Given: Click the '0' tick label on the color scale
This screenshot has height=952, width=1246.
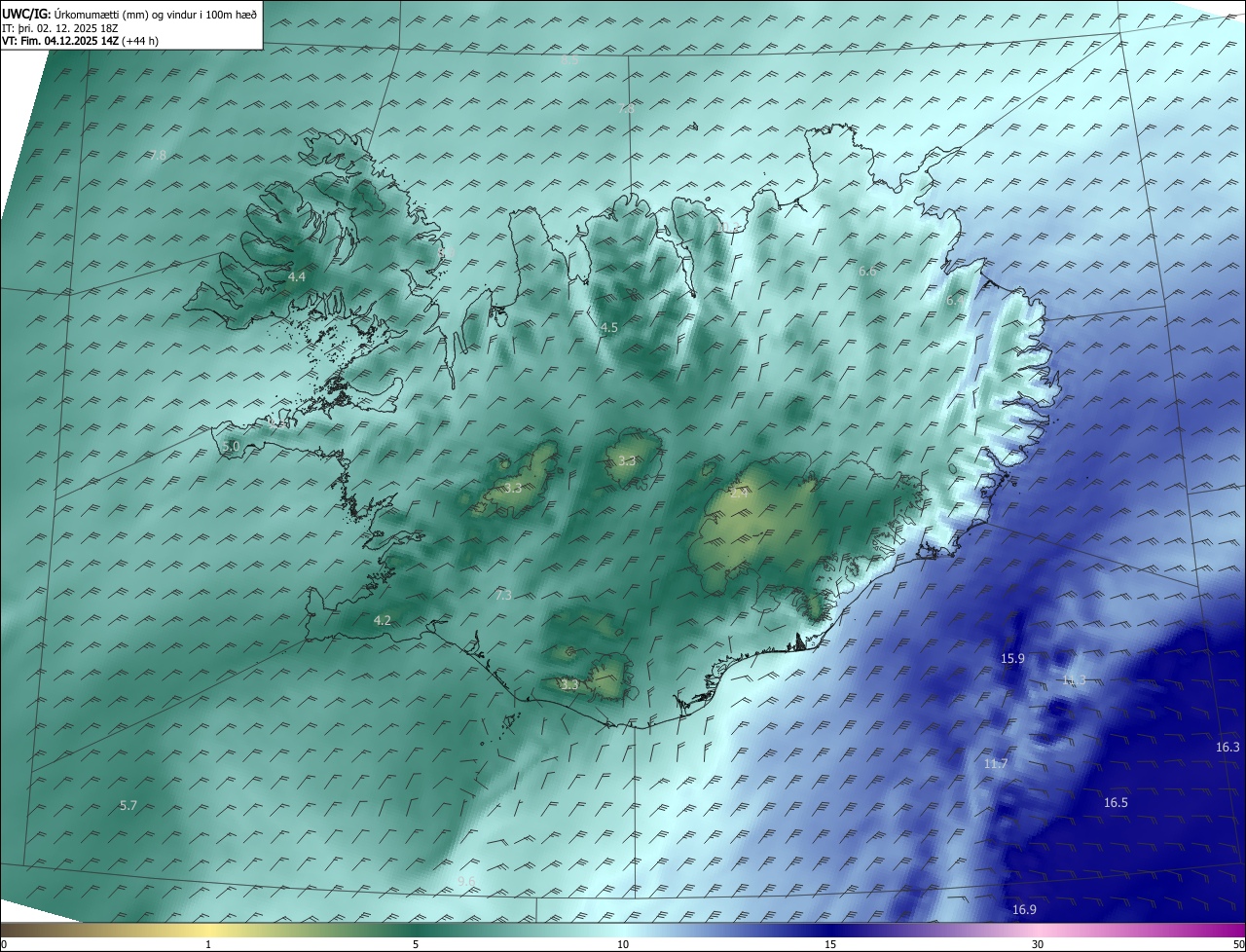Looking at the screenshot, I should [x=4, y=945].
